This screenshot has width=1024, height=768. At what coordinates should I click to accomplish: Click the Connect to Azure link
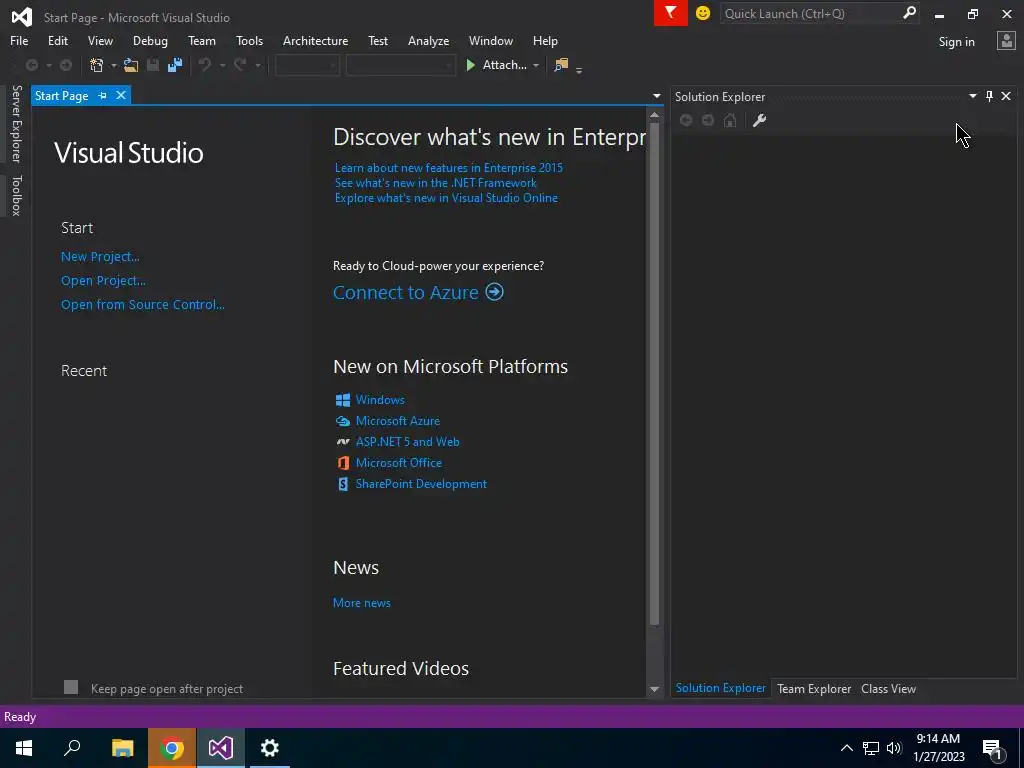(x=418, y=292)
